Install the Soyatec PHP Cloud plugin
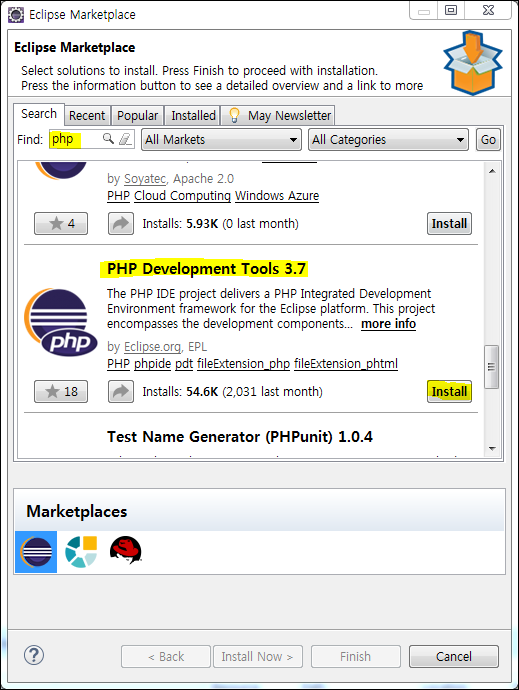The width and height of the screenshot is (519, 690). pyautogui.click(x=449, y=224)
